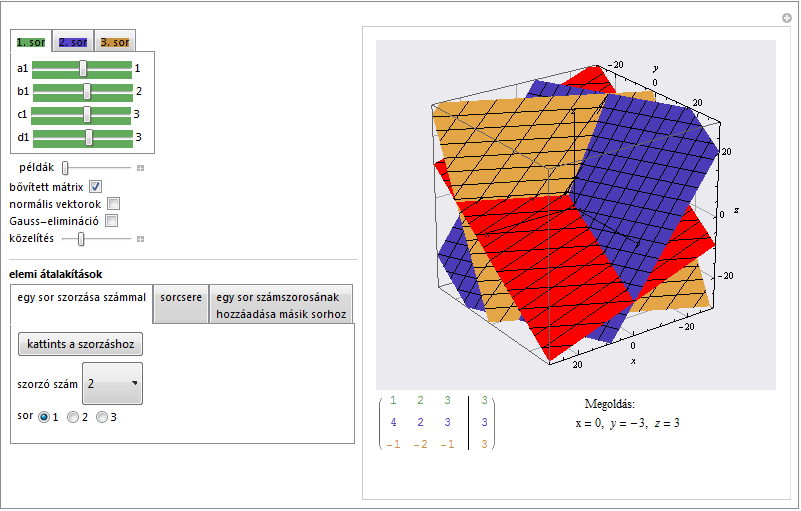Image resolution: width=801 pixels, height=511 pixels.
Task: Open the sorcsere tab
Action: coord(181,304)
